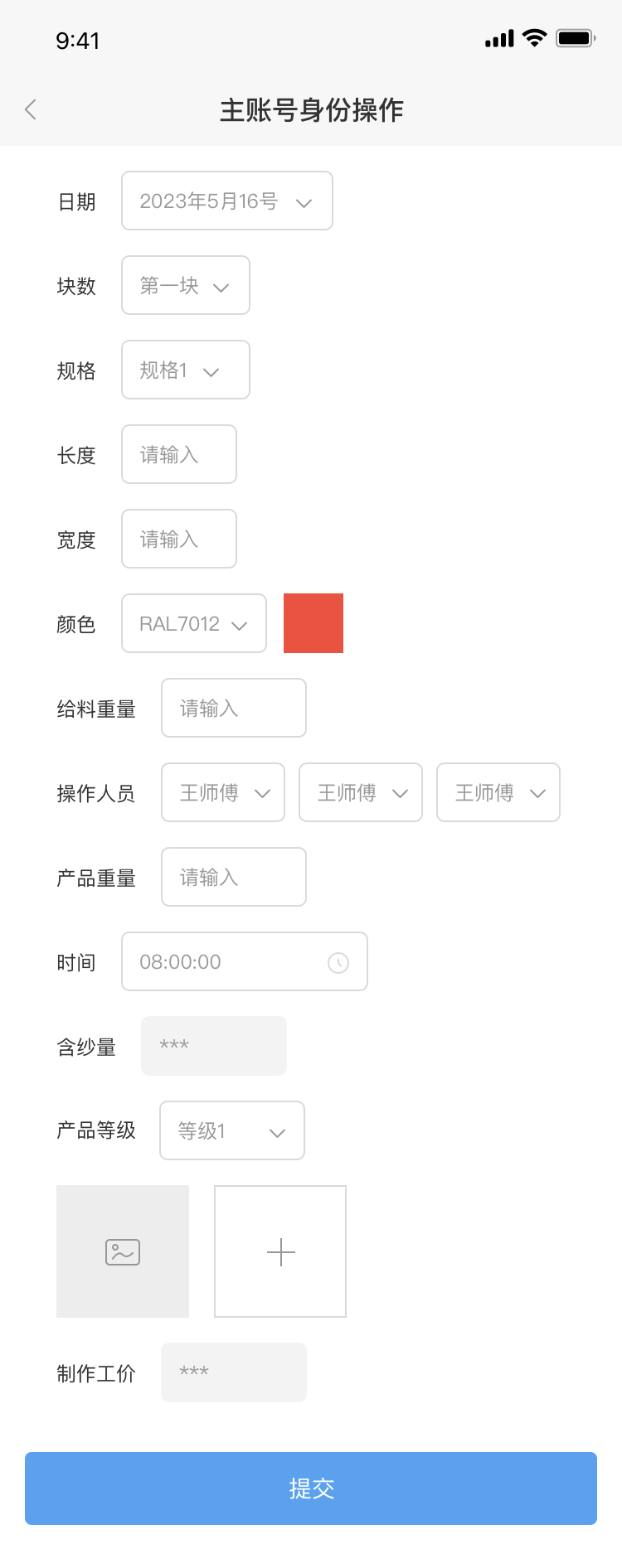622x1568 pixels.
Task: Tap the back arrow icon
Action: tap(31, 109)
